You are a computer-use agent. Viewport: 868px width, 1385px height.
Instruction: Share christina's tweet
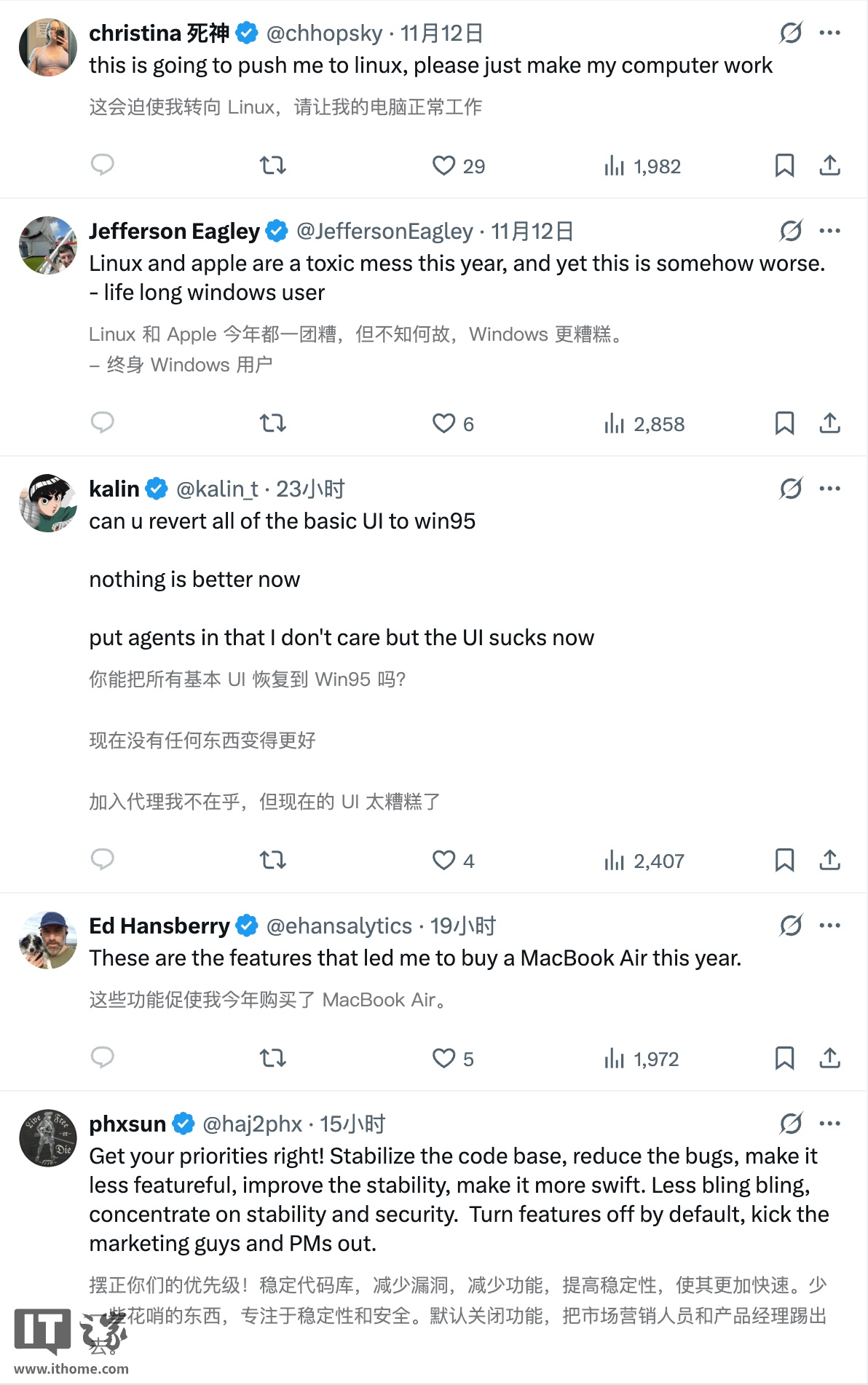(829, 166)
